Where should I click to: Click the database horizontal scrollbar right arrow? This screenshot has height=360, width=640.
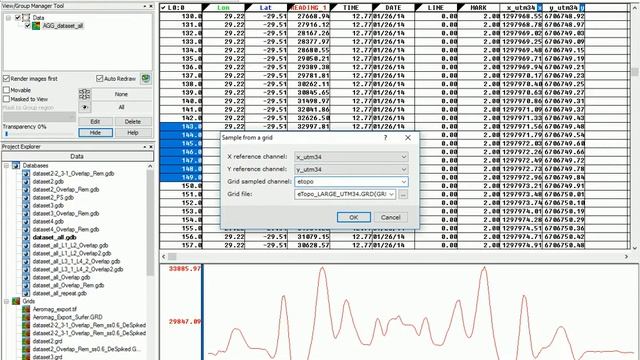pyautogui.click(x=626, y=256)
